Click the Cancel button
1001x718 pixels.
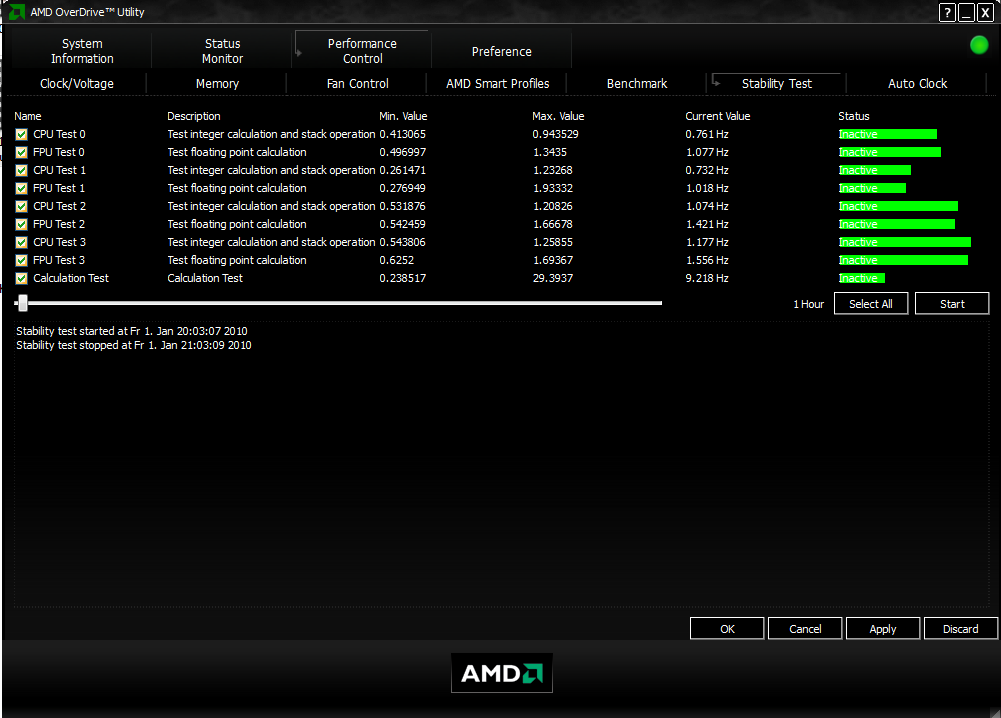pyautogui.click(x=805, y=629)
